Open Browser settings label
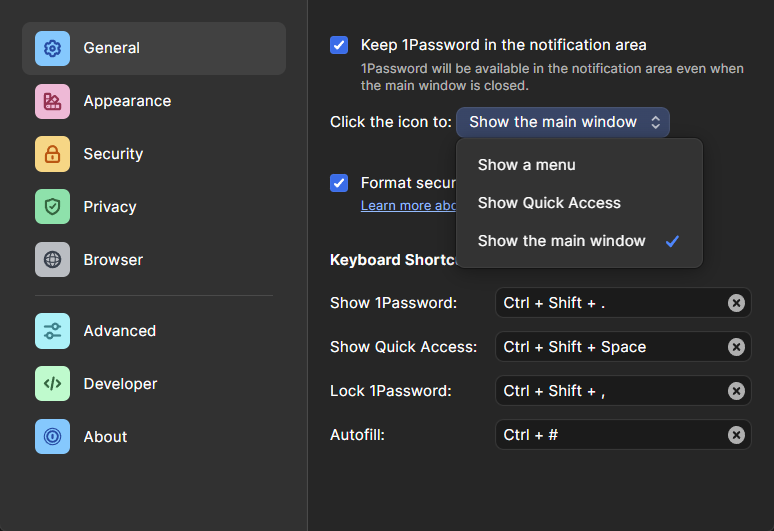The height and width of the screenshot is (531, 774). [113, 260]
